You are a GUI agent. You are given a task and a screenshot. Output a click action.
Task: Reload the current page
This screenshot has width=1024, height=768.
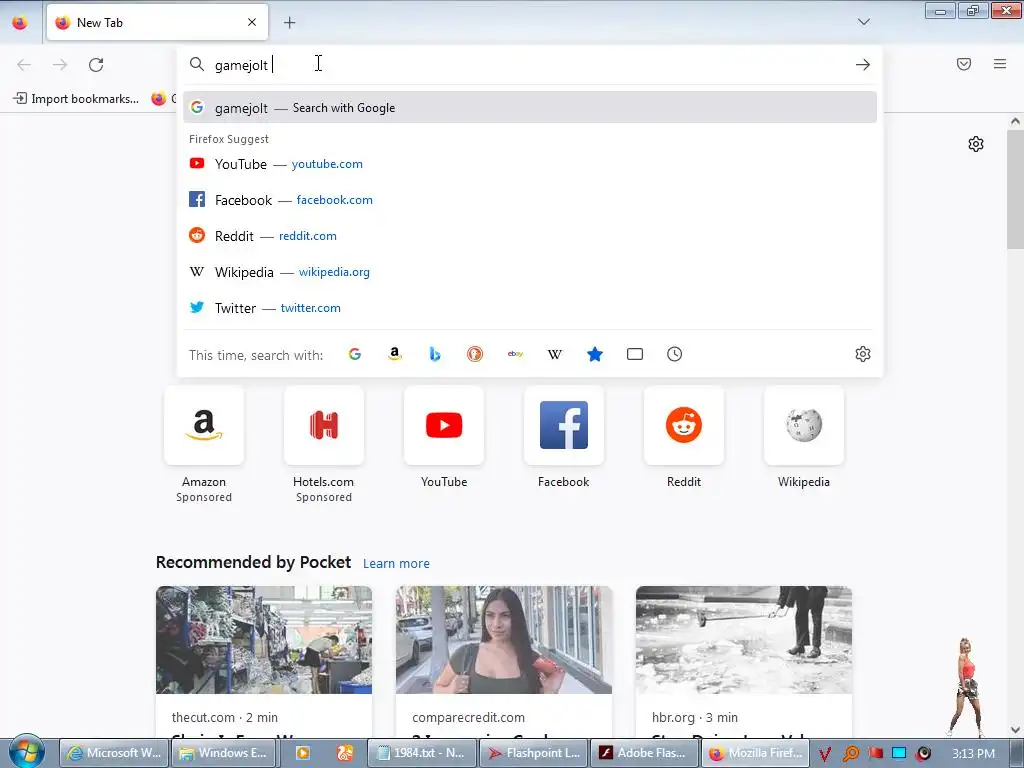point(96,65)
